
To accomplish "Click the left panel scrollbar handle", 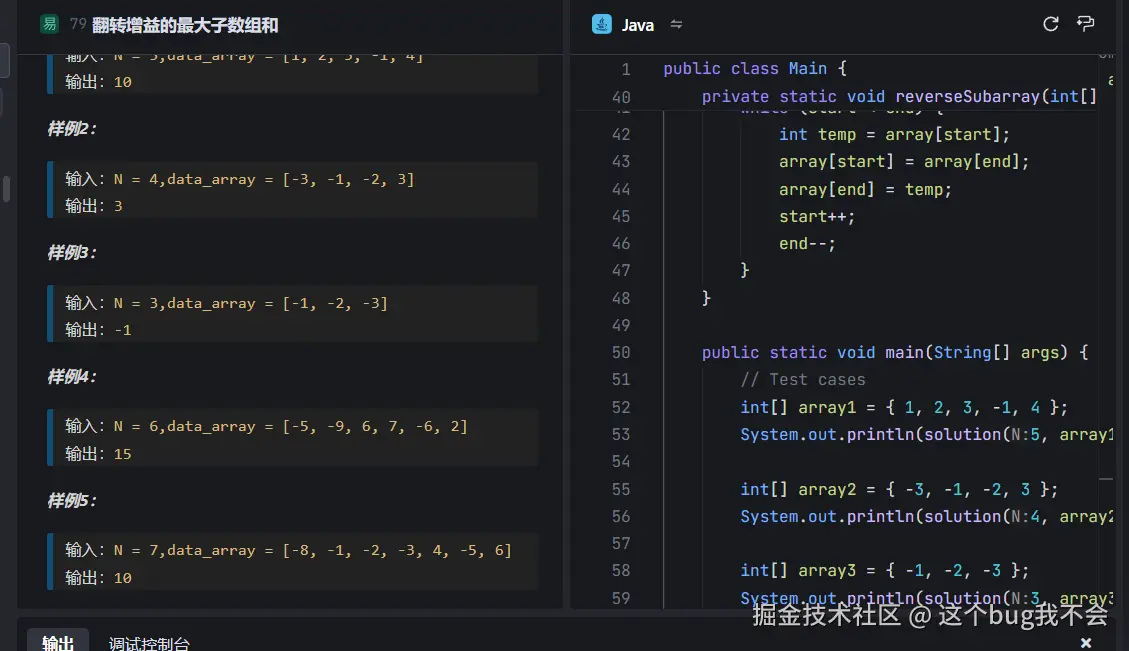I will pyautogui.click(x=6, y=189).
